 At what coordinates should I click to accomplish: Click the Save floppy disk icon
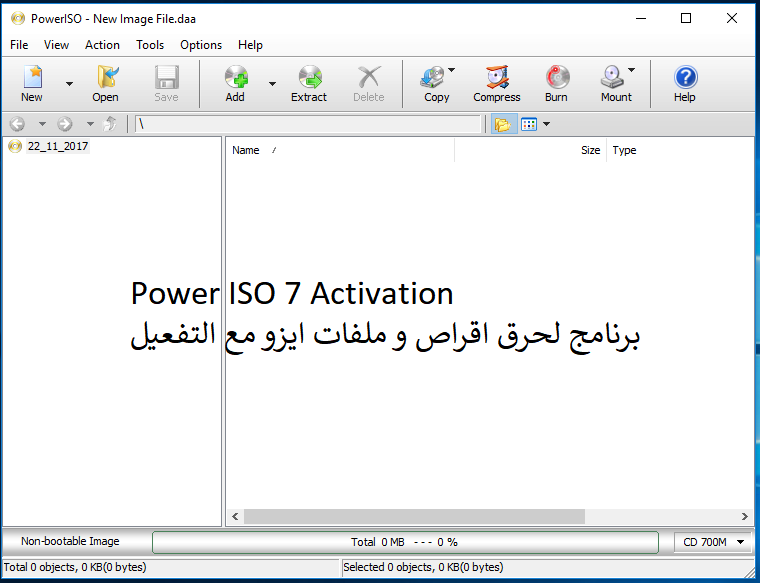tap(167, 78)
